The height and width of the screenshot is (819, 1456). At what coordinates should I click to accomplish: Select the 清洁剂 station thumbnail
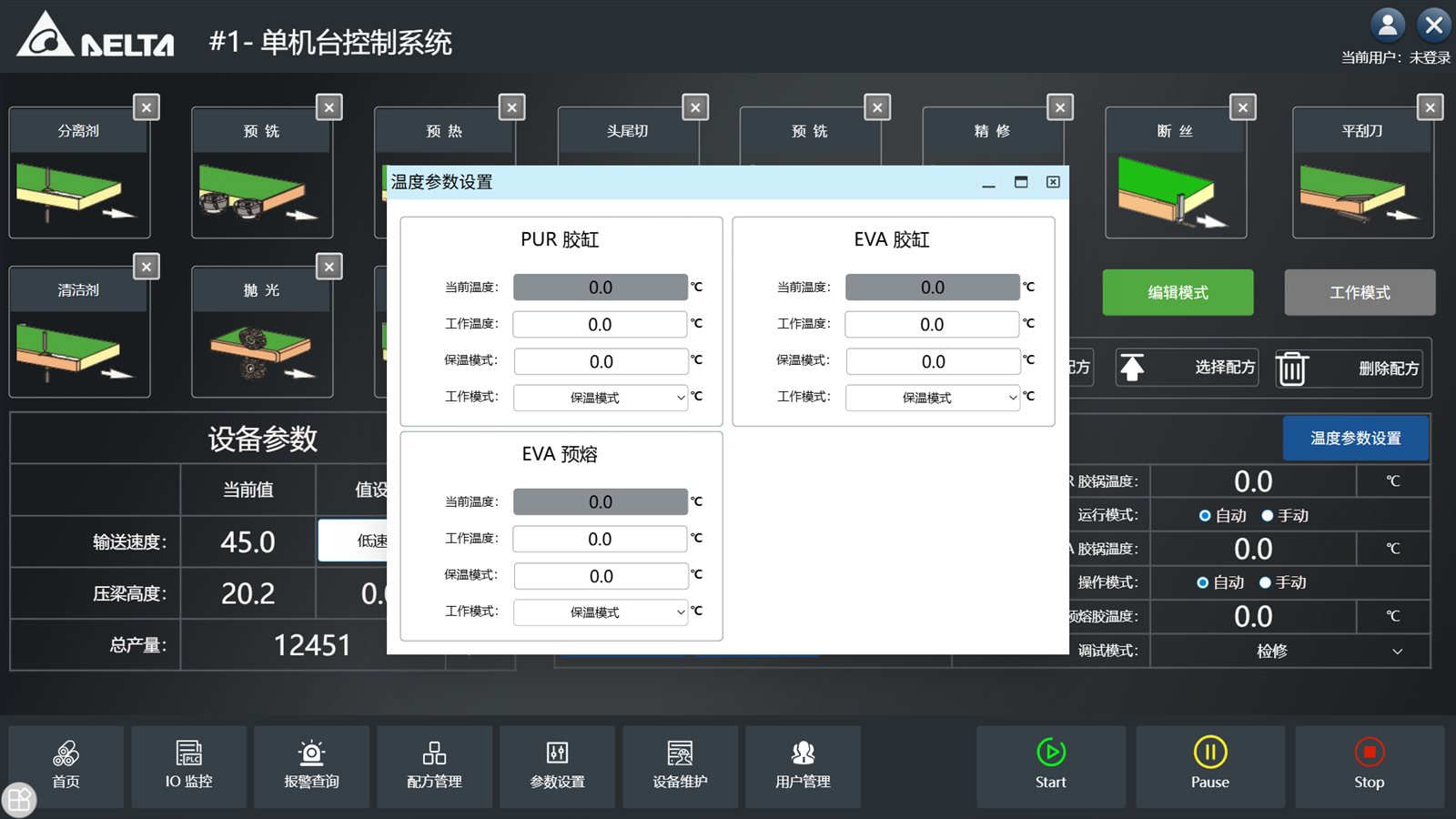click(77, 353)
